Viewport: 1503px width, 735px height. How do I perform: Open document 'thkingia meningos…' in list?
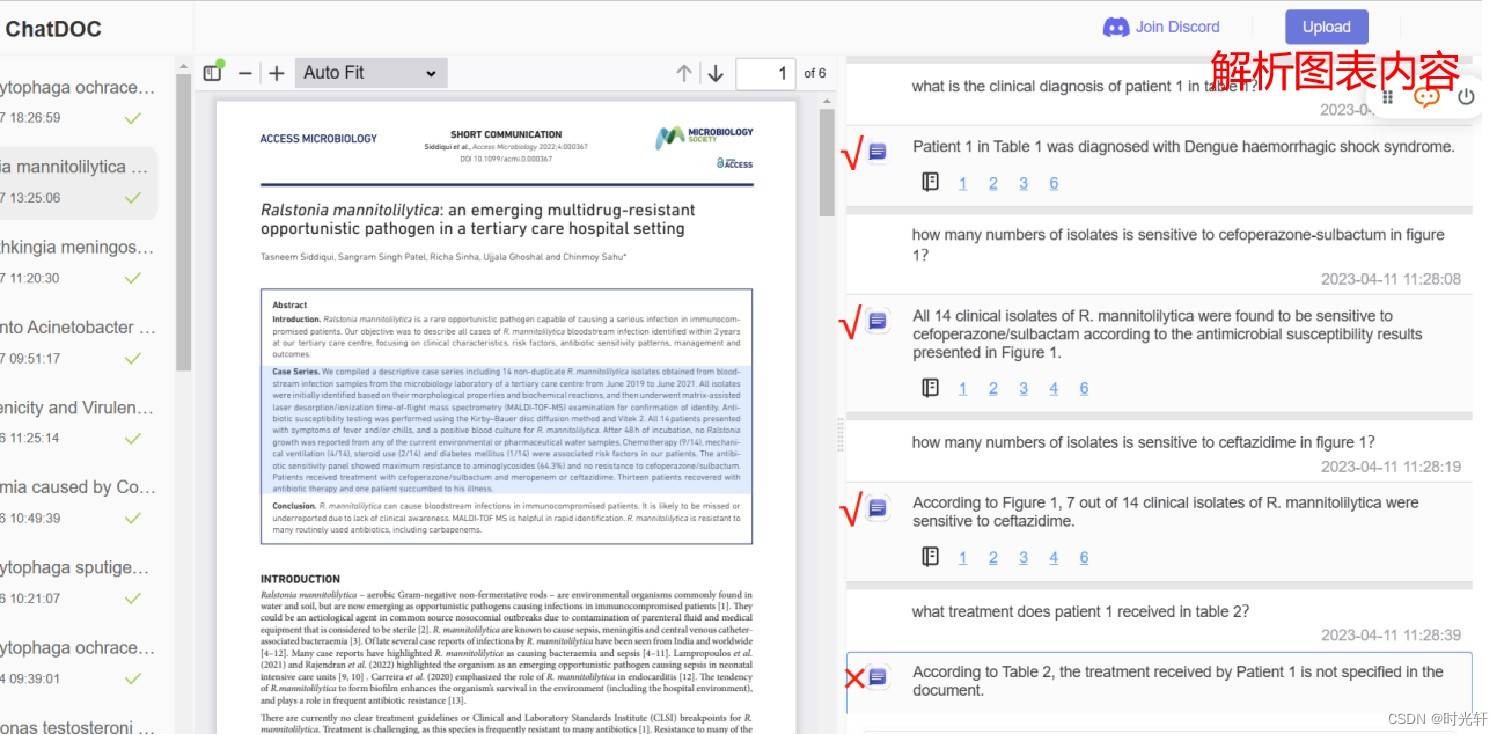click(x=78, y=262)
